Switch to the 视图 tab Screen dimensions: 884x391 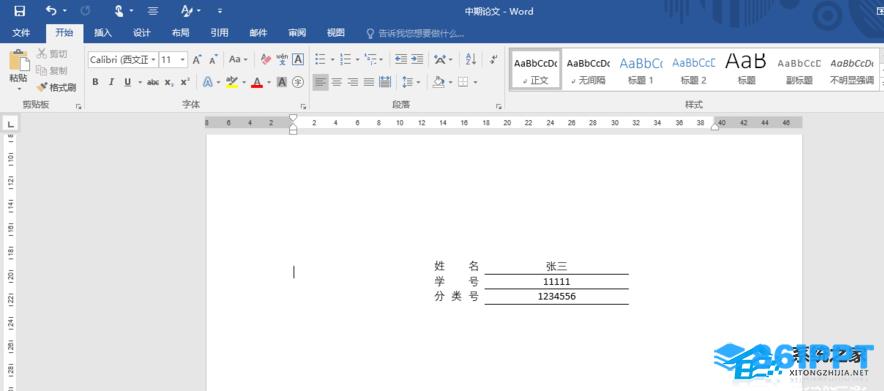[336, 33]
